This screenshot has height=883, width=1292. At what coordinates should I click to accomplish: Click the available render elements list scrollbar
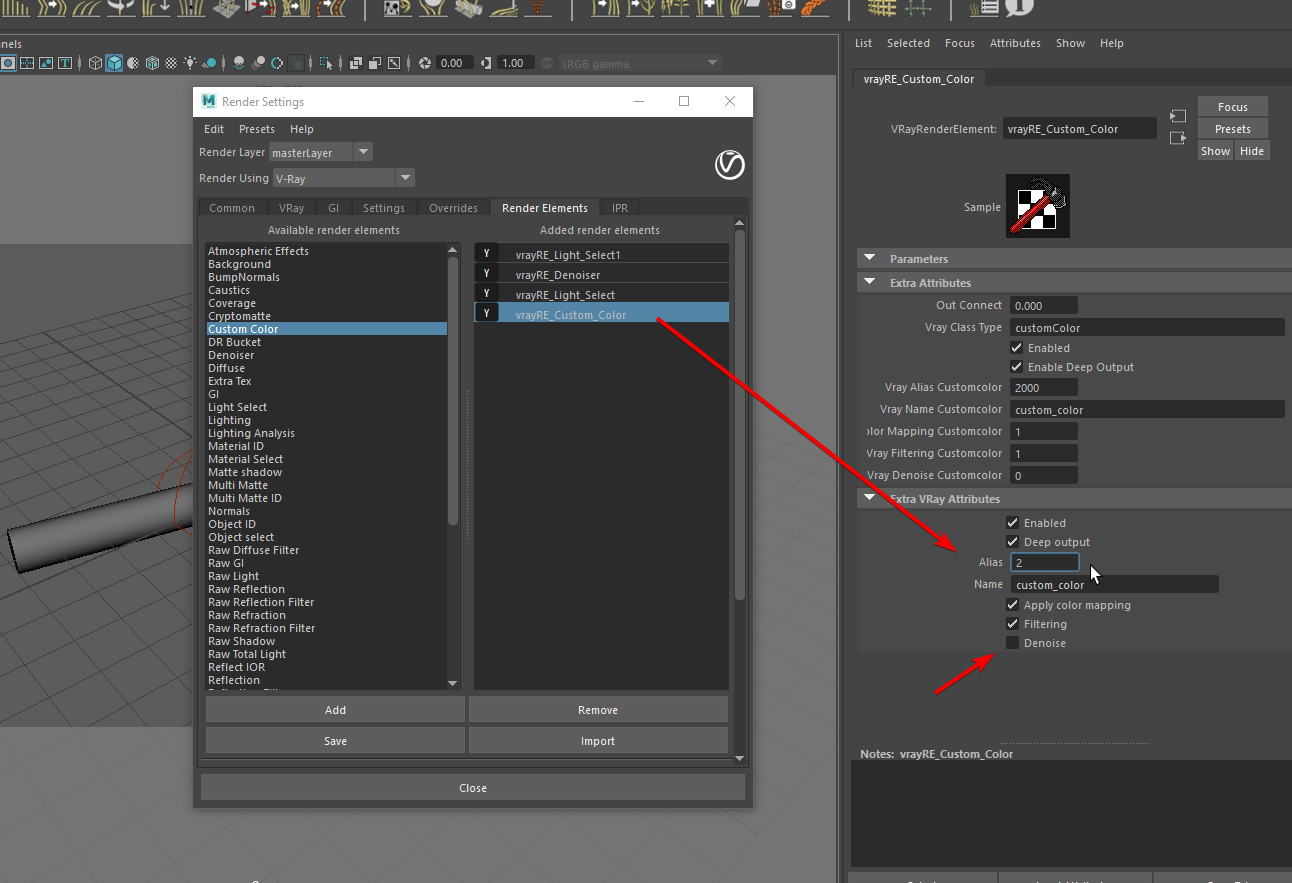pyautogui.click(x=453, y=390)
